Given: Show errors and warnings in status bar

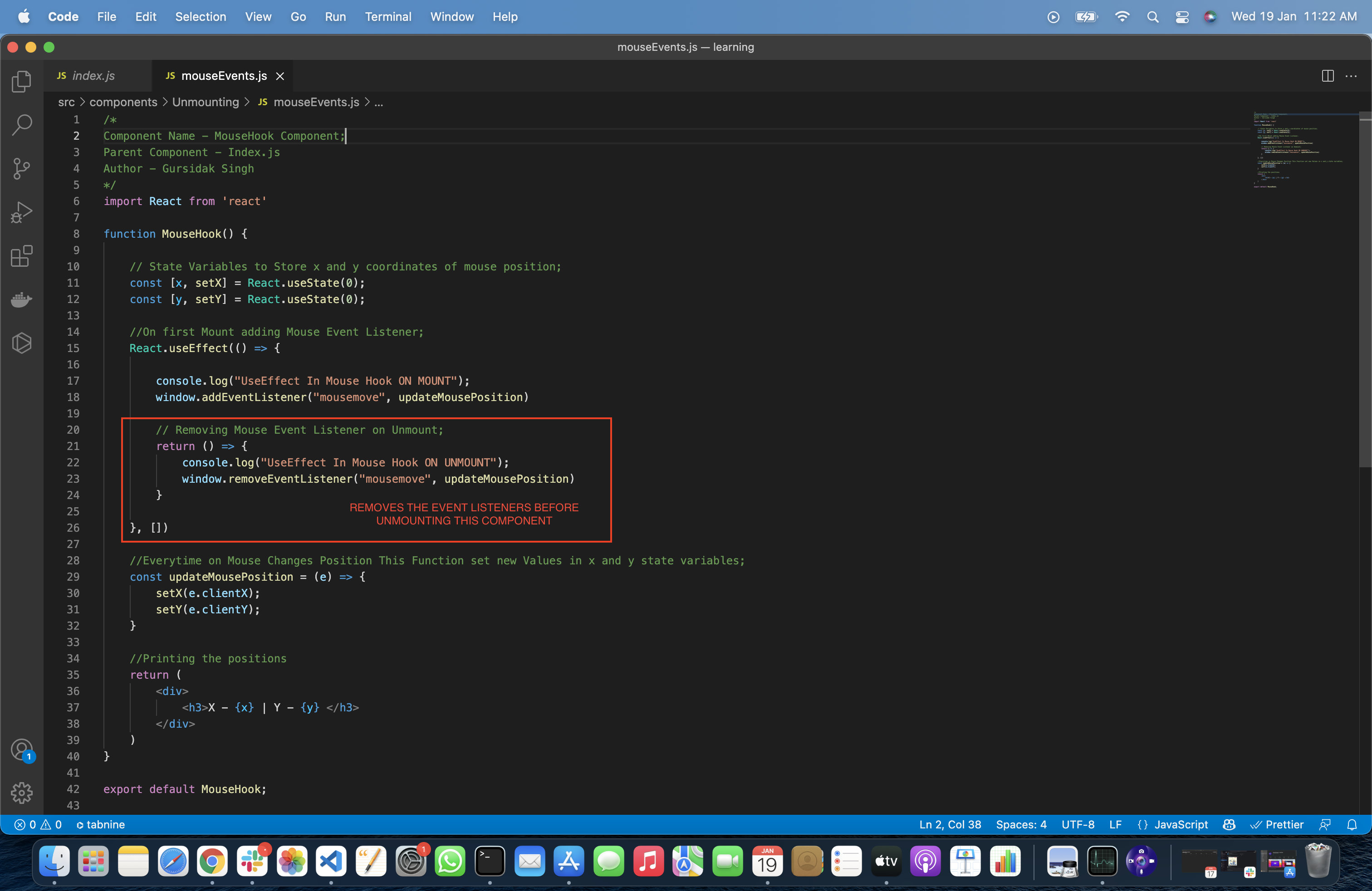Looking at the screenshot, I should (38, 825).
